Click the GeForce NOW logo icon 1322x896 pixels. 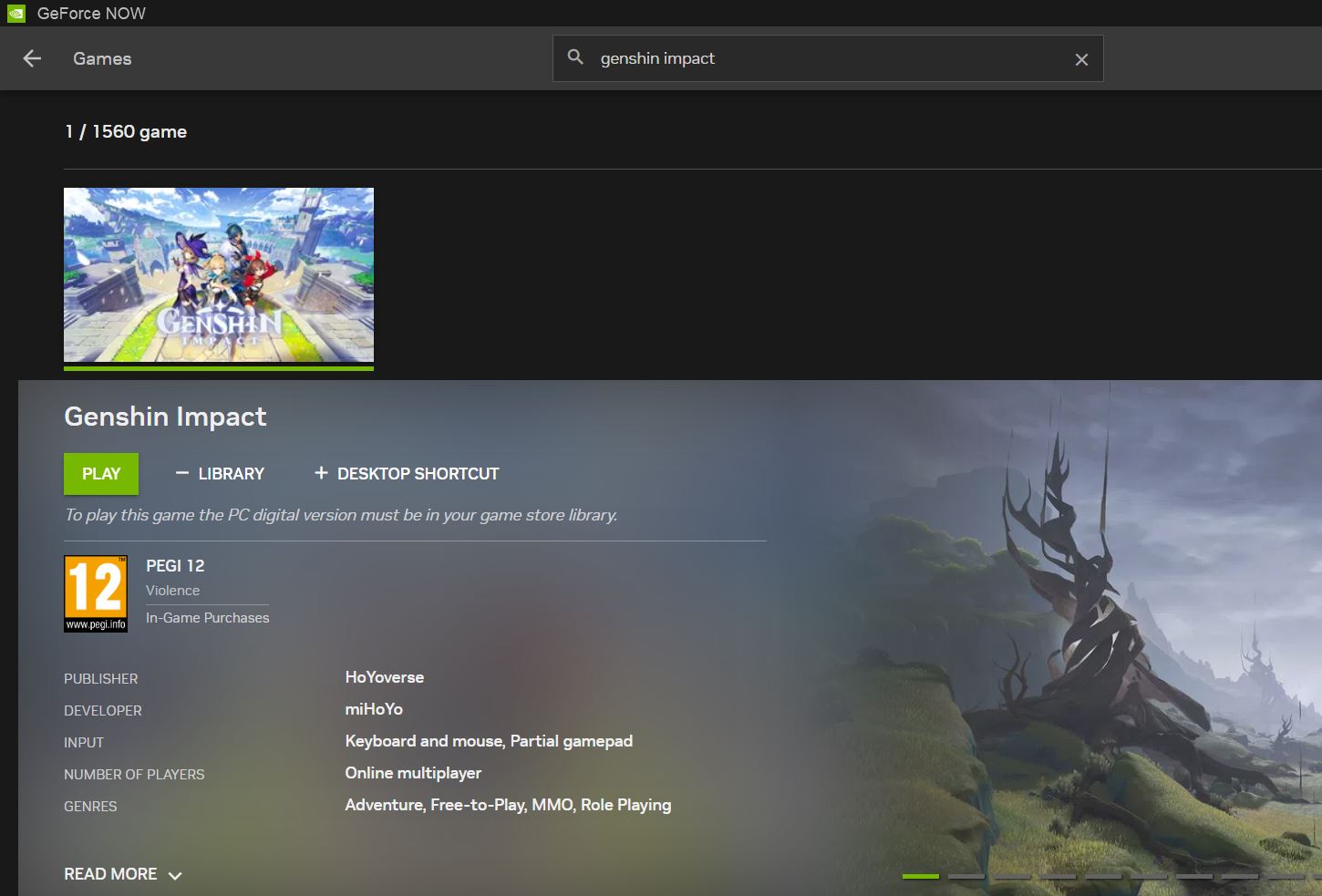[16, 13]
